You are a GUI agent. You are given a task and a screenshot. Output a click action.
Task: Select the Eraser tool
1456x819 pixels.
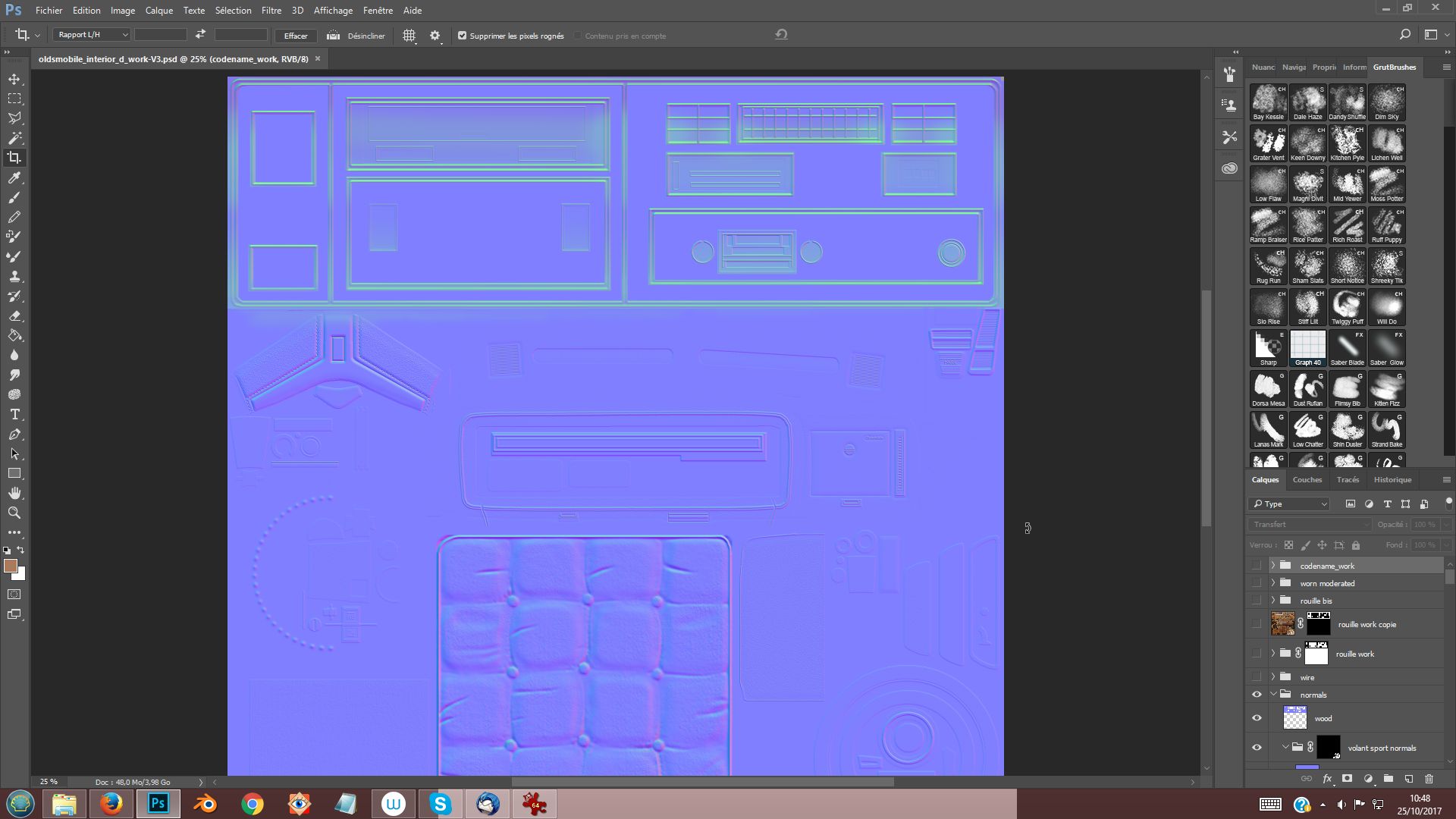coord(14,315)
